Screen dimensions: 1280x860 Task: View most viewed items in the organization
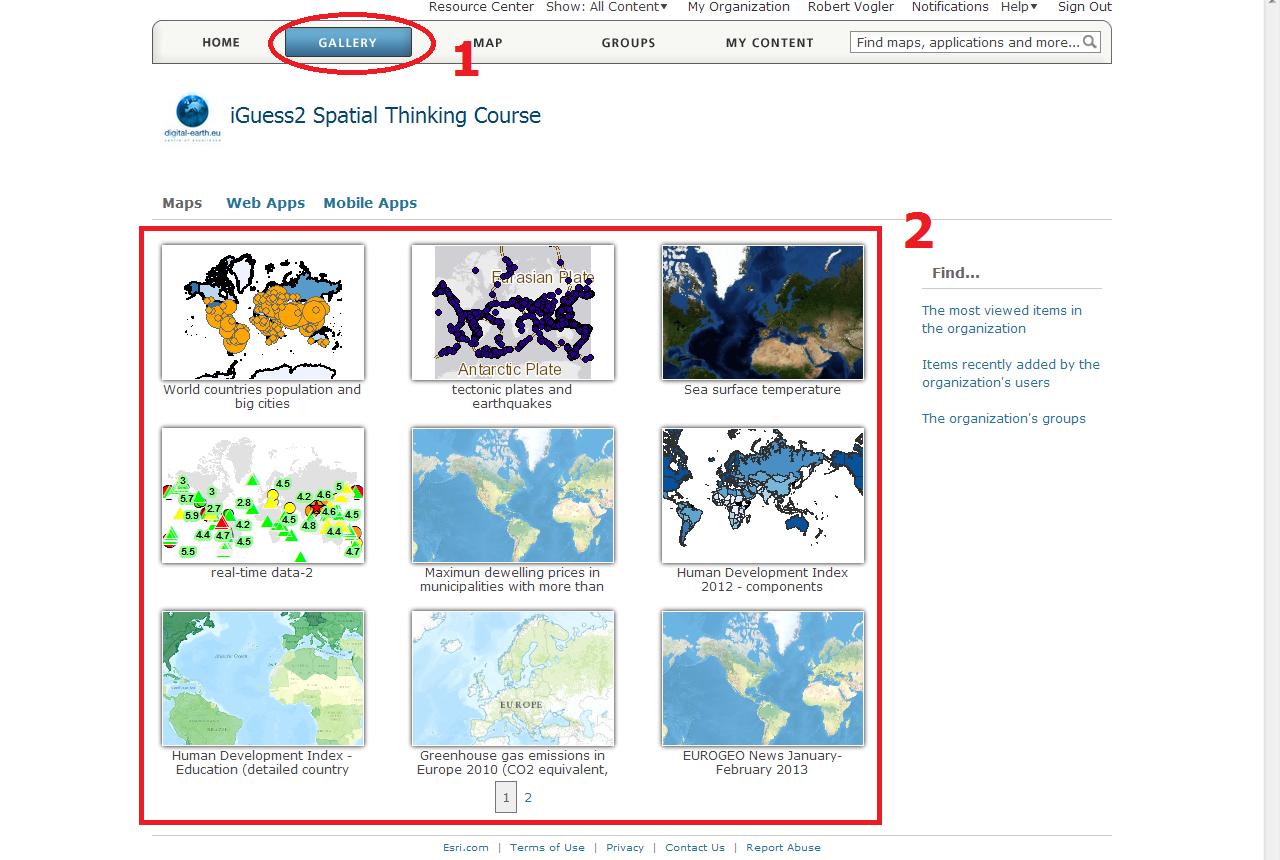(x=1002, y=319)
